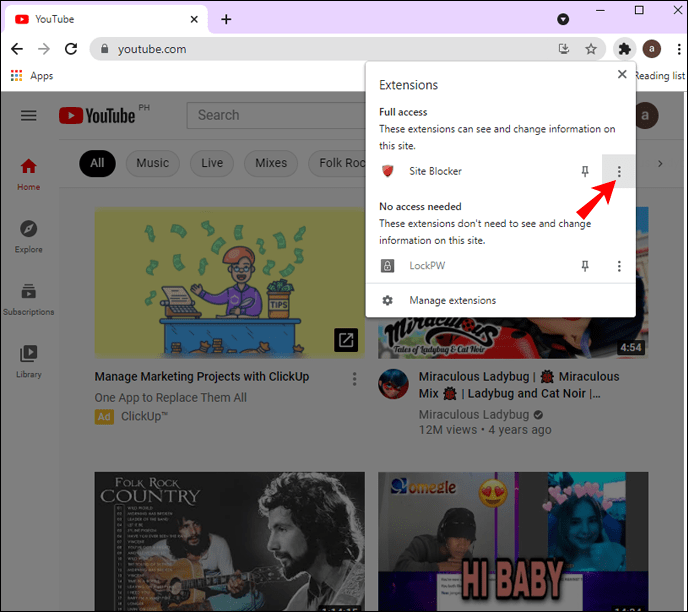Image resolution: width=688 pixels, height=612 pixels.
Task: Select the Music filter chip
Action: (x=153, y=163)
